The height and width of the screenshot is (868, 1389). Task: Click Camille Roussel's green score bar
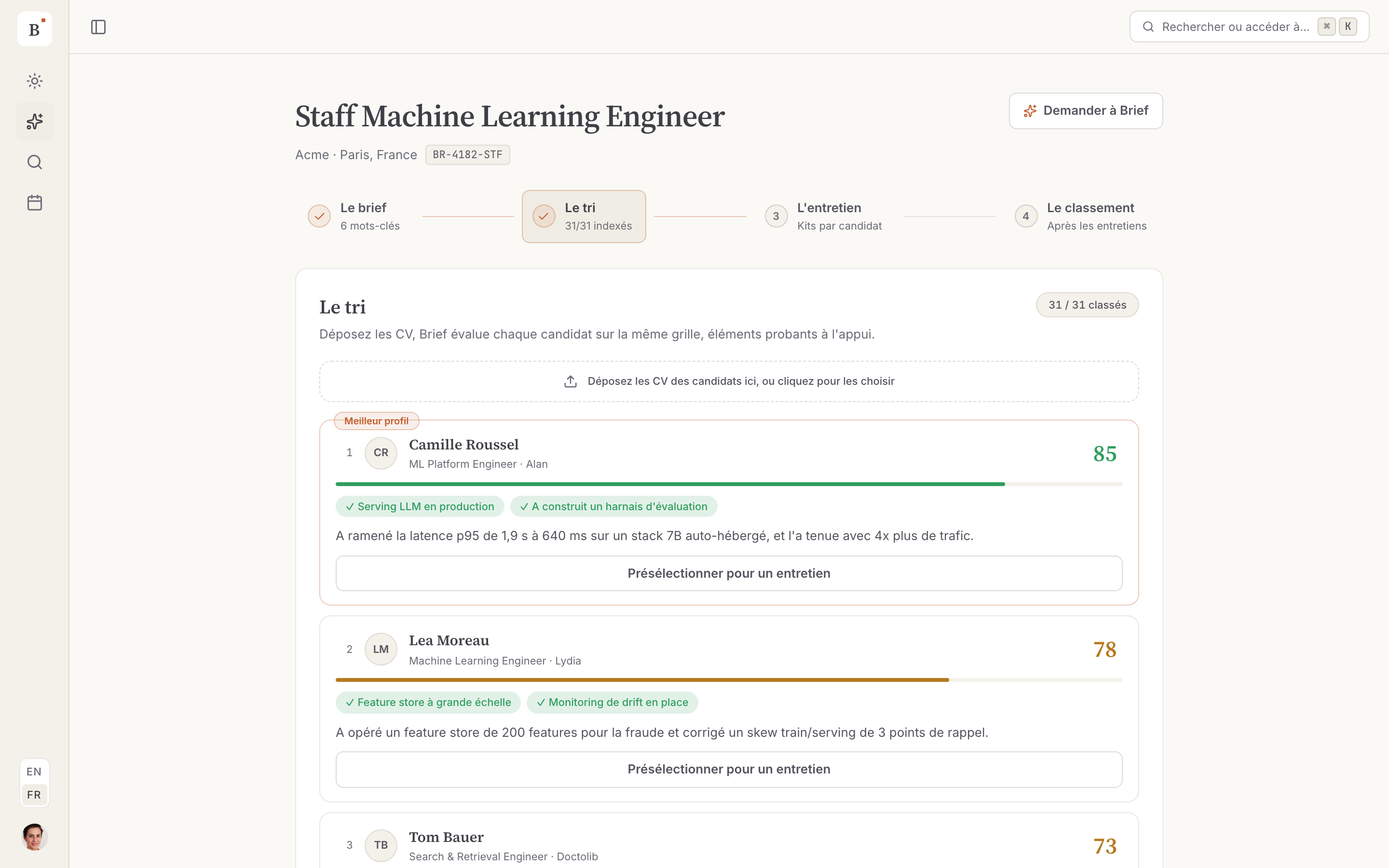click(x=670, y=484)
